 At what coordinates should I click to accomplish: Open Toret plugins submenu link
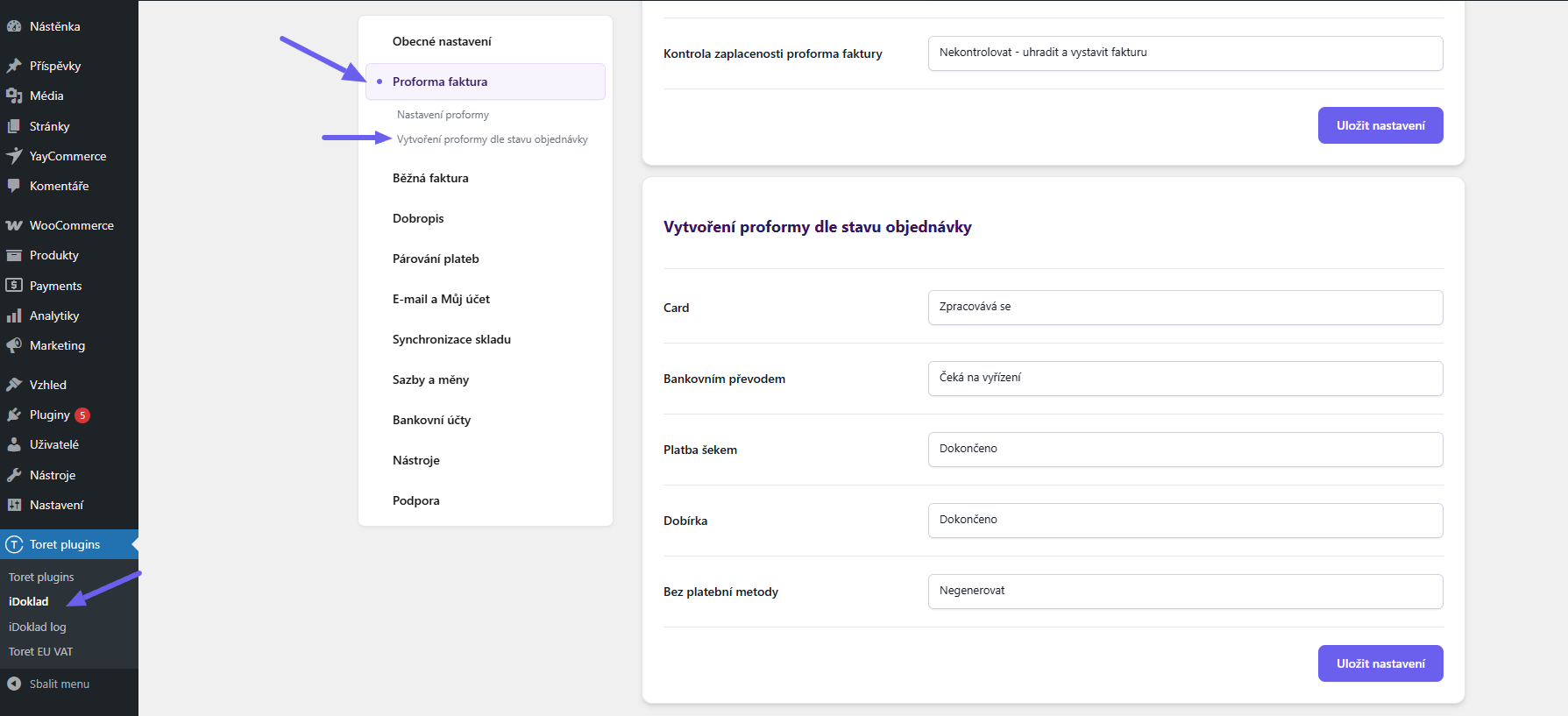[x=41, y=577]
